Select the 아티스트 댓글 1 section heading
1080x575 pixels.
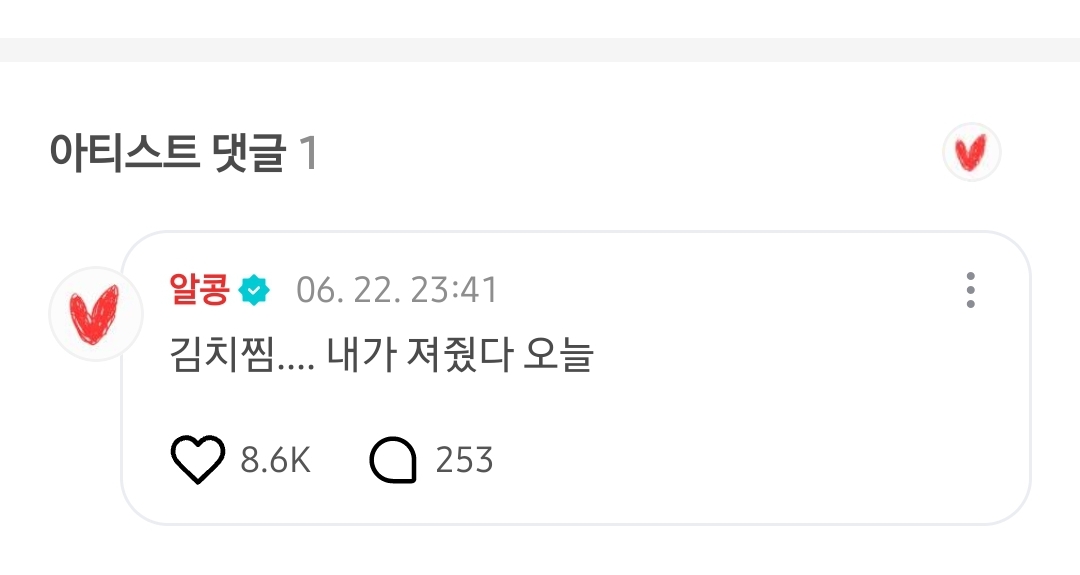(183, 153)
